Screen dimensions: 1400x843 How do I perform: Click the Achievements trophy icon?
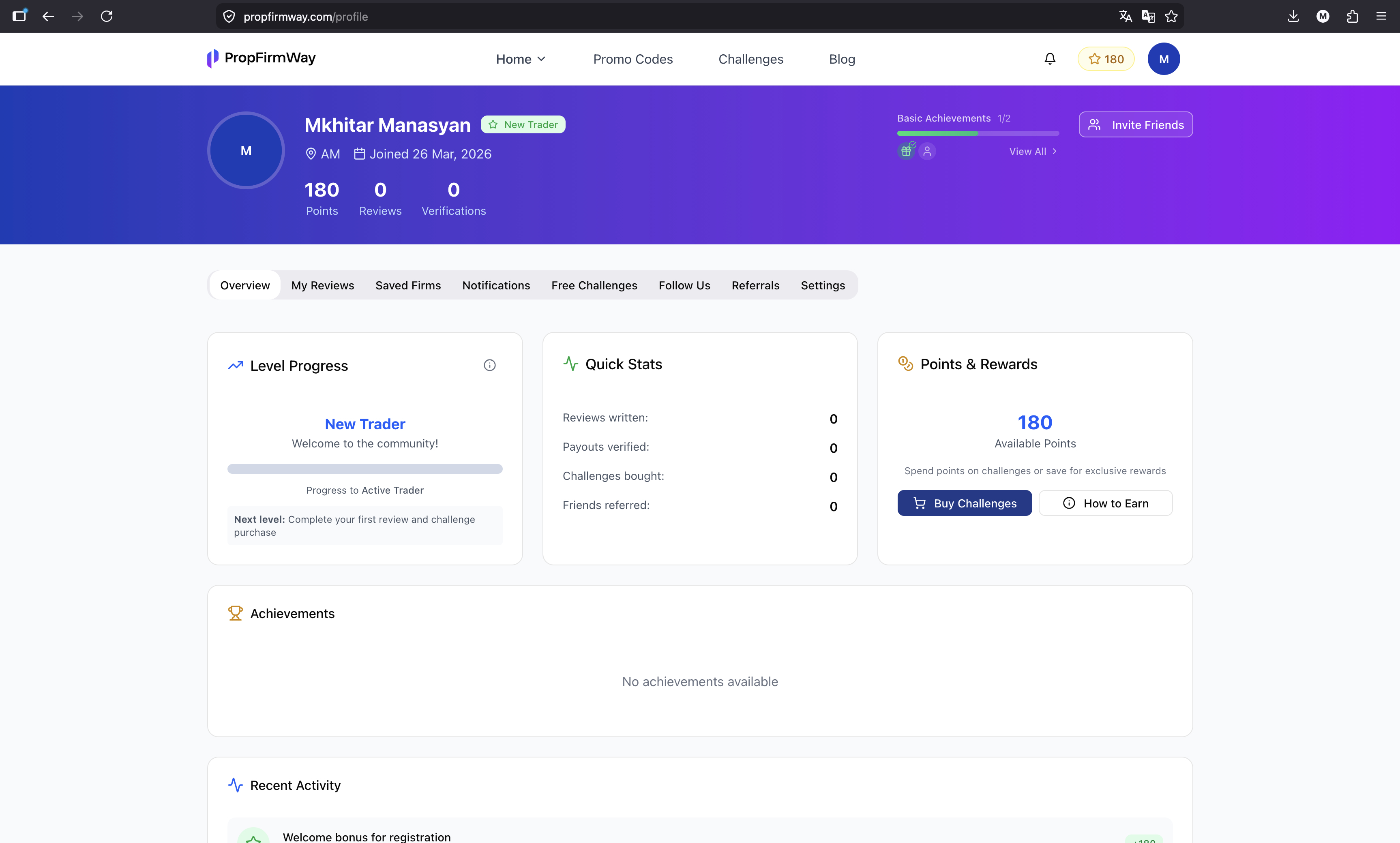click(235, 614)
